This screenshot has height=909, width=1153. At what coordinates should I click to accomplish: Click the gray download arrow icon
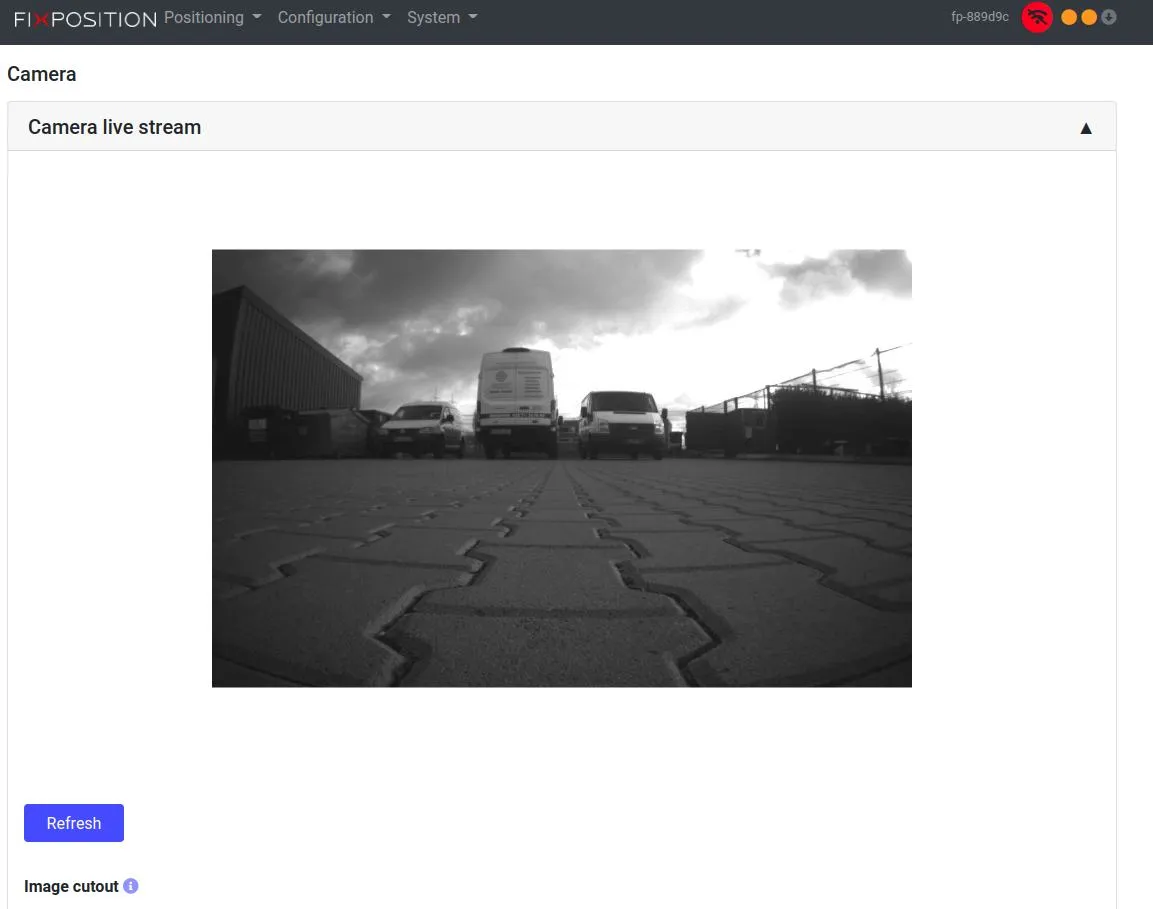[1108, 17]
